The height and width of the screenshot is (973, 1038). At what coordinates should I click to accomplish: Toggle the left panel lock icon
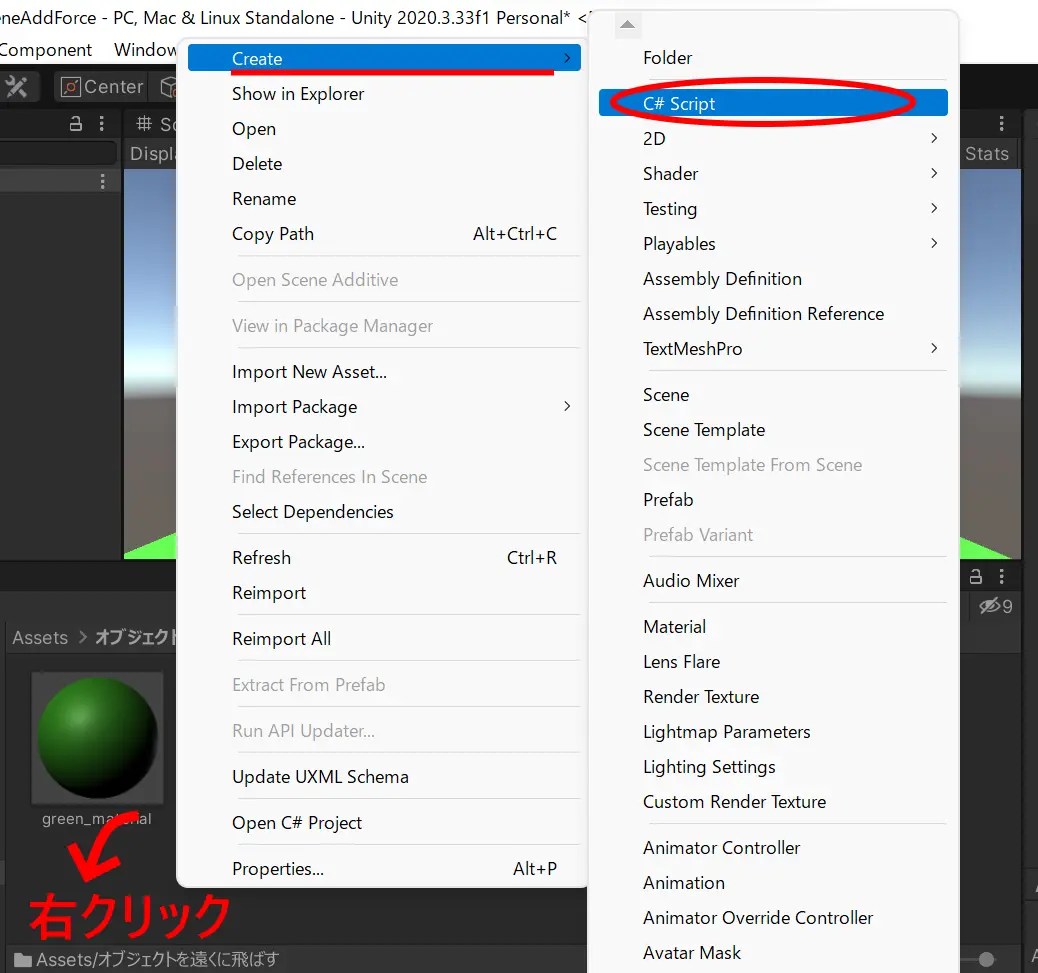[76, 123]
